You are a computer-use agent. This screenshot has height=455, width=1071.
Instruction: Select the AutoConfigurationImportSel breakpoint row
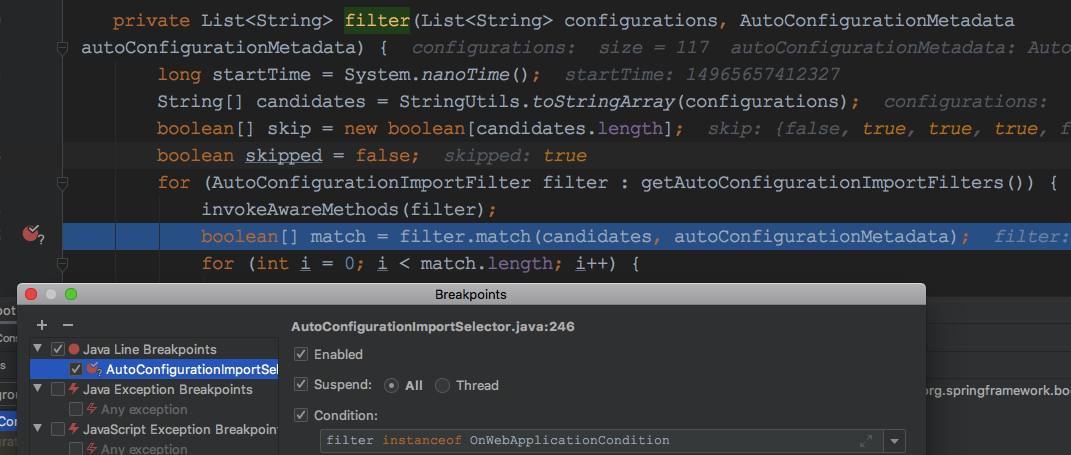tap(154, 369)
